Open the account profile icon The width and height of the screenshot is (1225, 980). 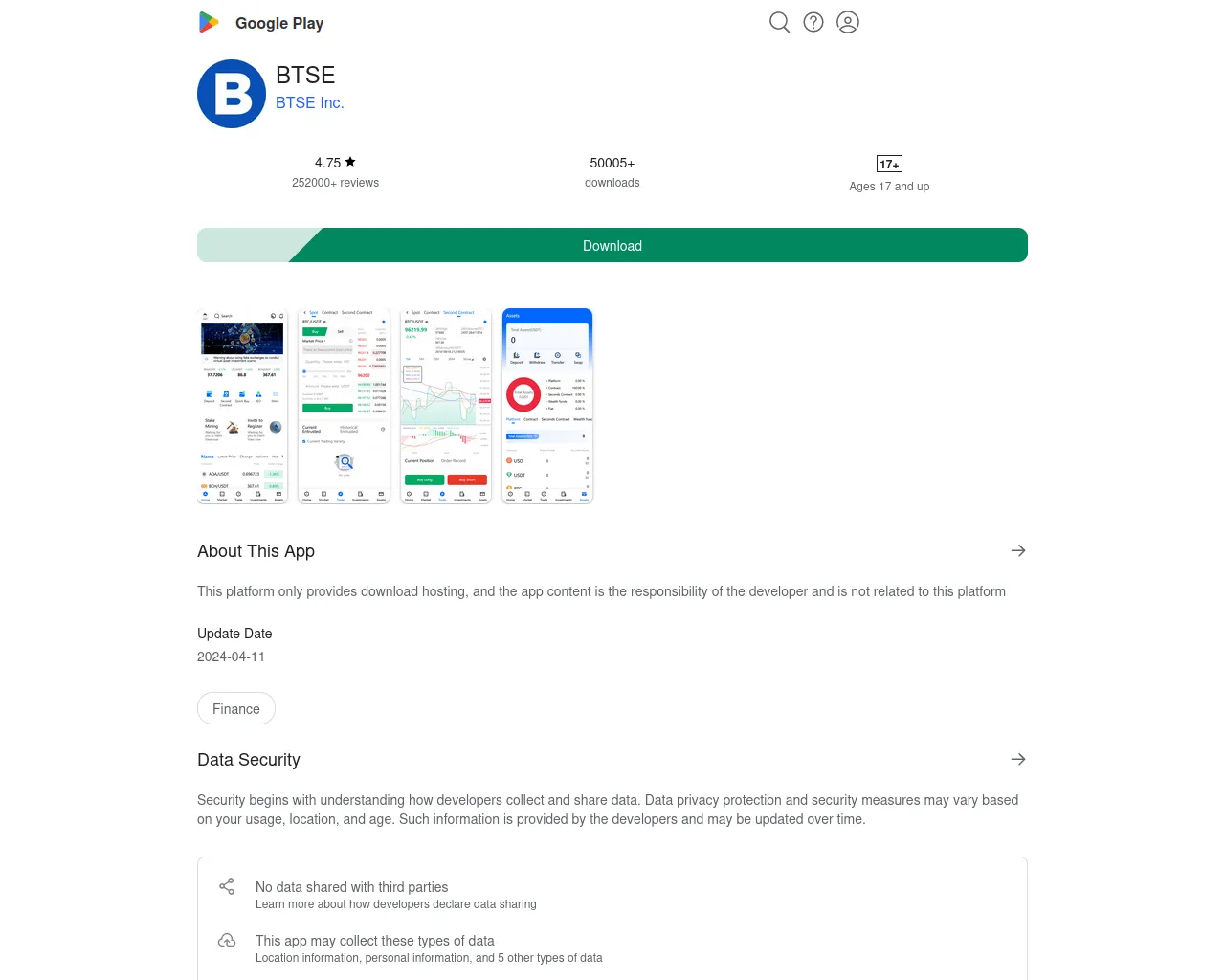[x=848, y=22]
